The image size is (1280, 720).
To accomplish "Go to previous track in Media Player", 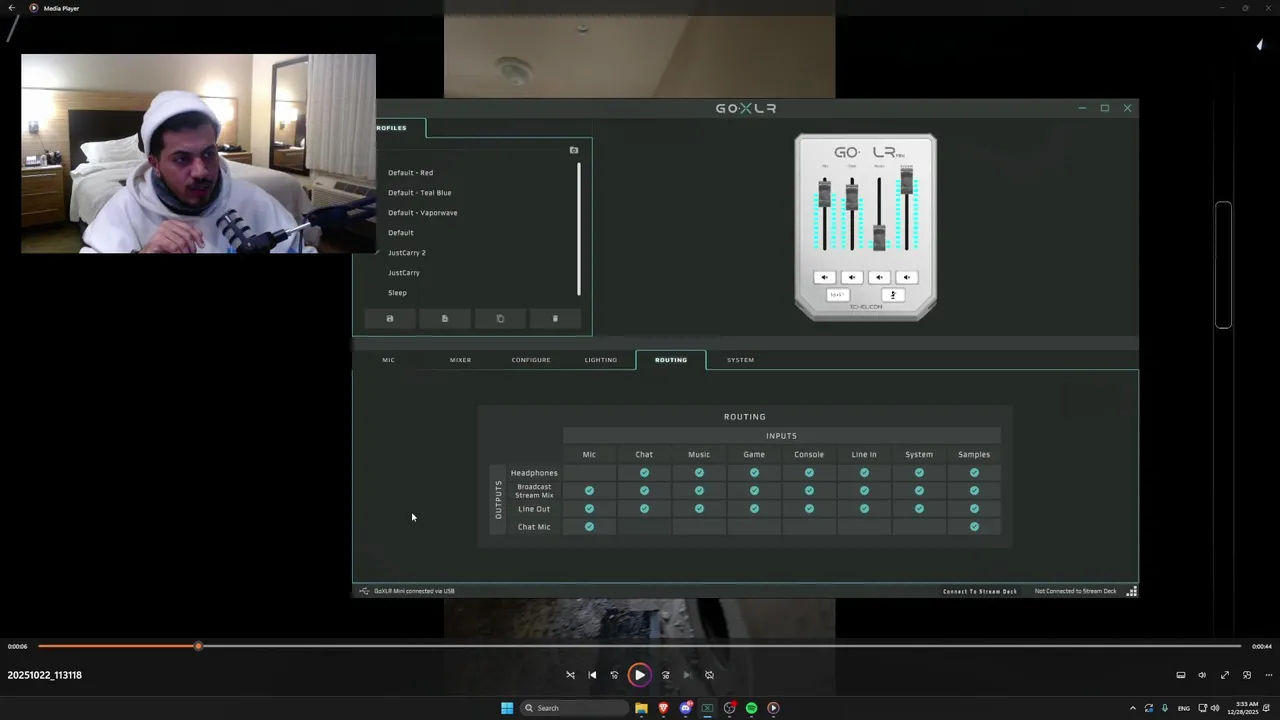I will point(592,675).
